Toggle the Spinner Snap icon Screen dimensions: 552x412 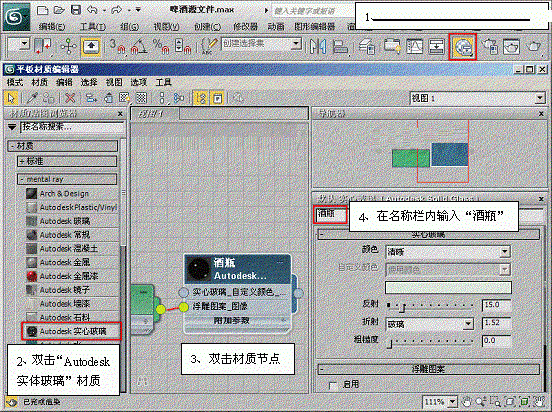(183, 47)
